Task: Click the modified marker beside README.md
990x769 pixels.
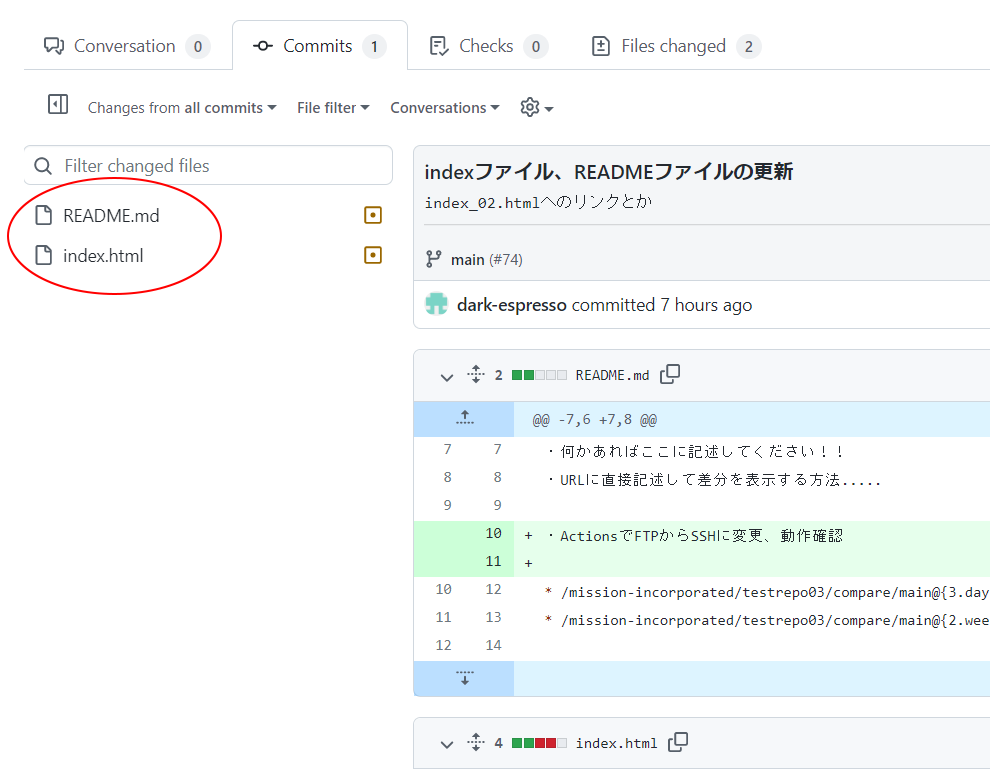Action: (373, 215)
